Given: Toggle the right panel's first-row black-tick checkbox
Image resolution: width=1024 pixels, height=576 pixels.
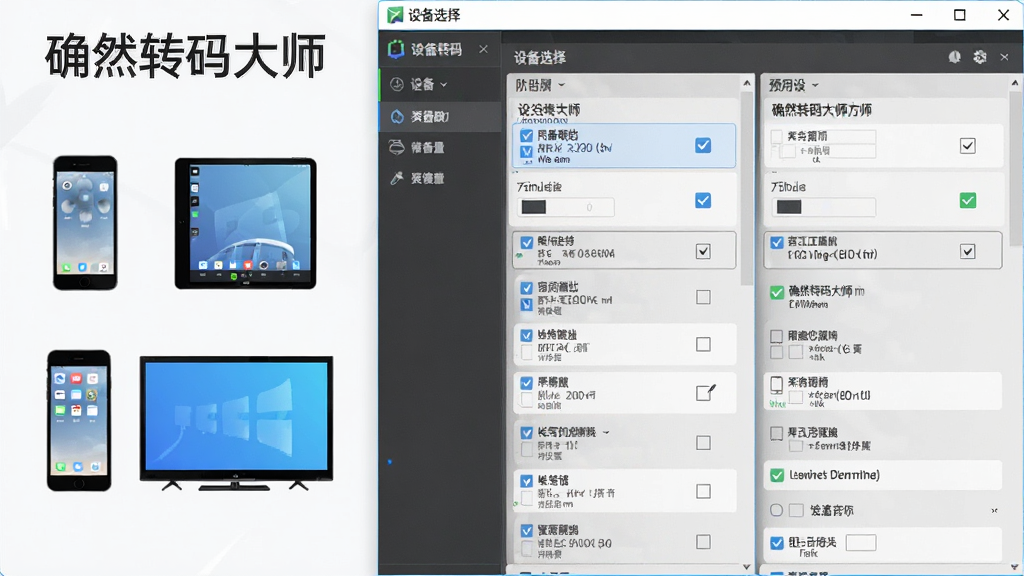Looking at the screenshot, I should coord(968,146).
